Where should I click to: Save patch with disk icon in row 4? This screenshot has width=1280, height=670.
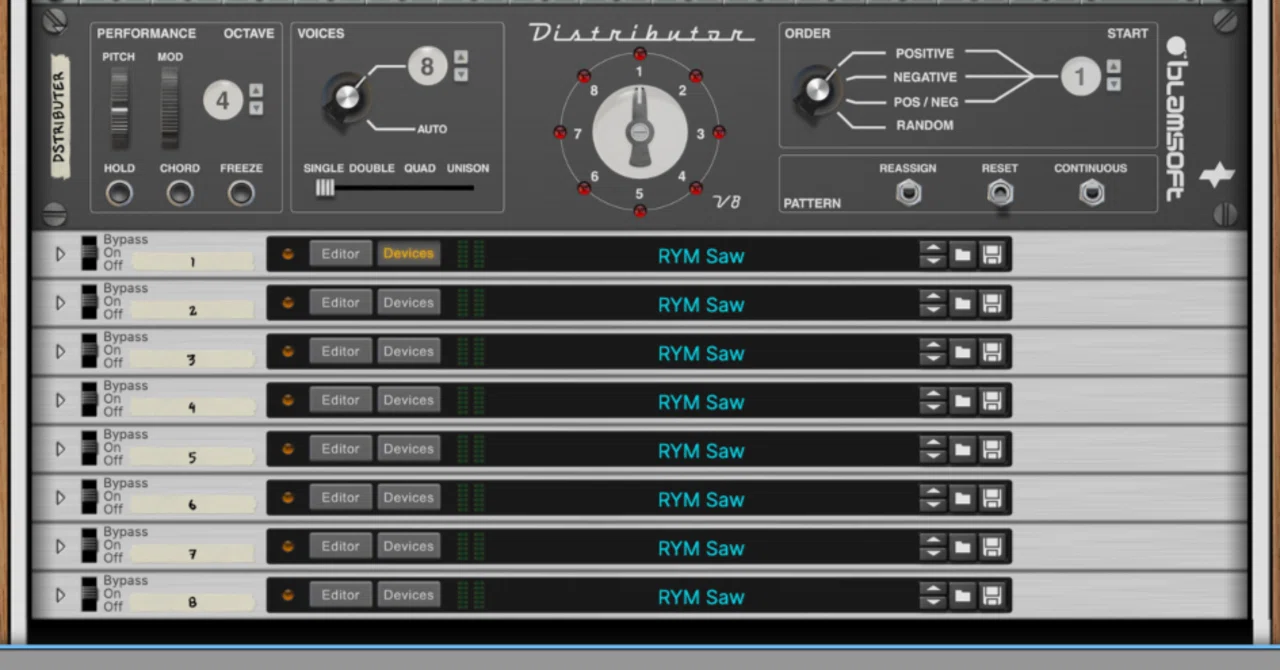(x=992, y=401)
